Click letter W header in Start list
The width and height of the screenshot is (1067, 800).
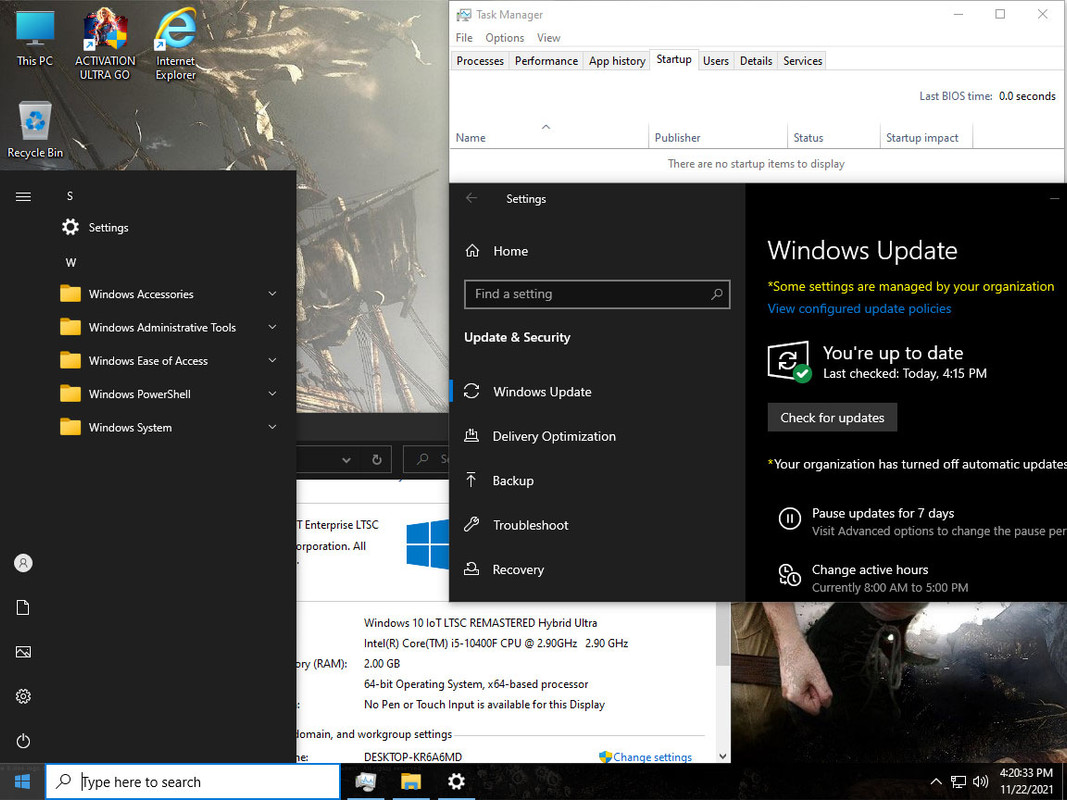71,263
